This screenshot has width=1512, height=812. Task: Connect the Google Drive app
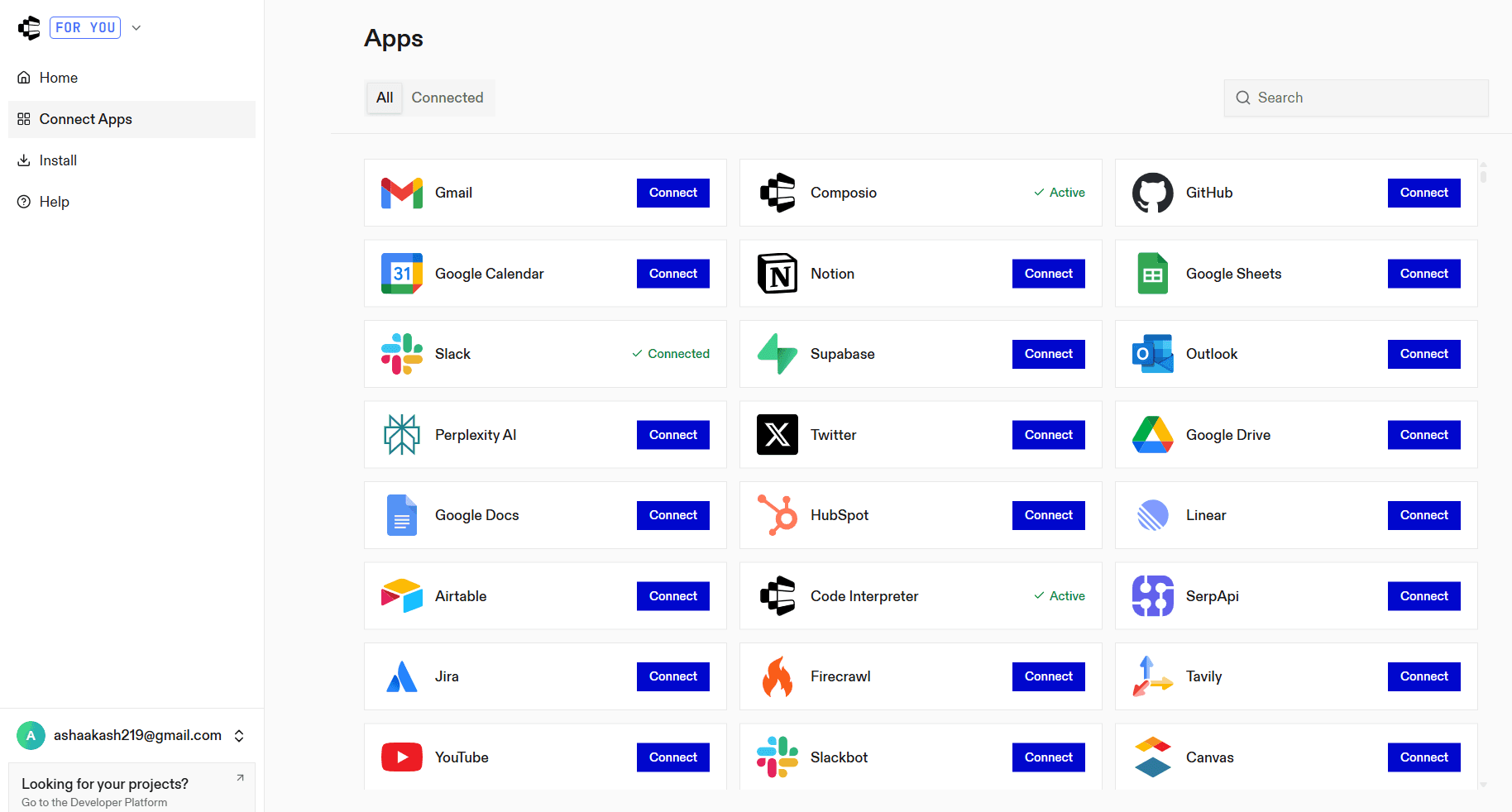[x=1424, y=435]
